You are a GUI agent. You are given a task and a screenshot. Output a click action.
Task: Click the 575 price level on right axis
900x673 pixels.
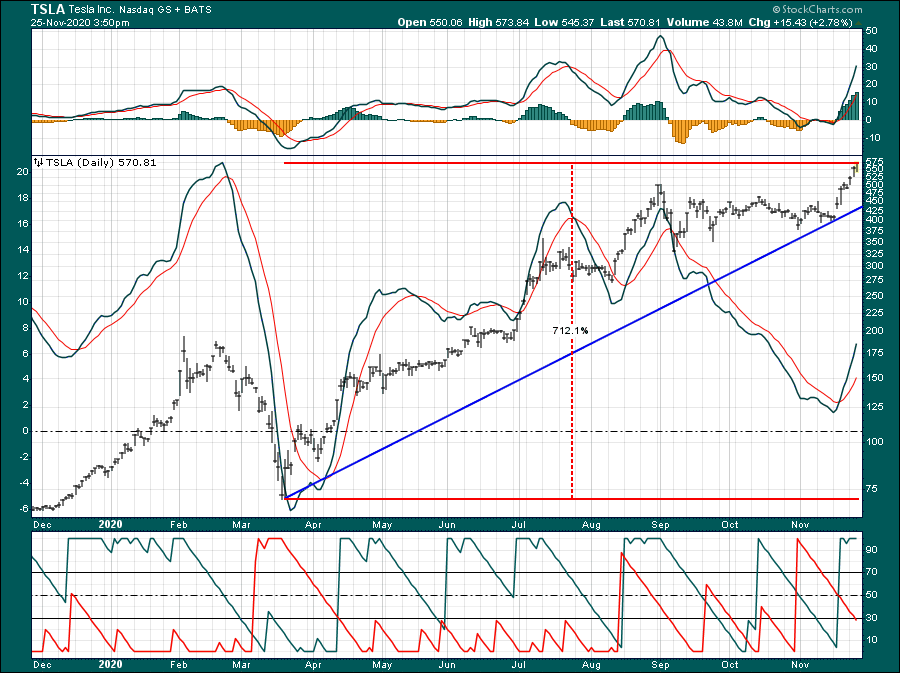(873, 162)
